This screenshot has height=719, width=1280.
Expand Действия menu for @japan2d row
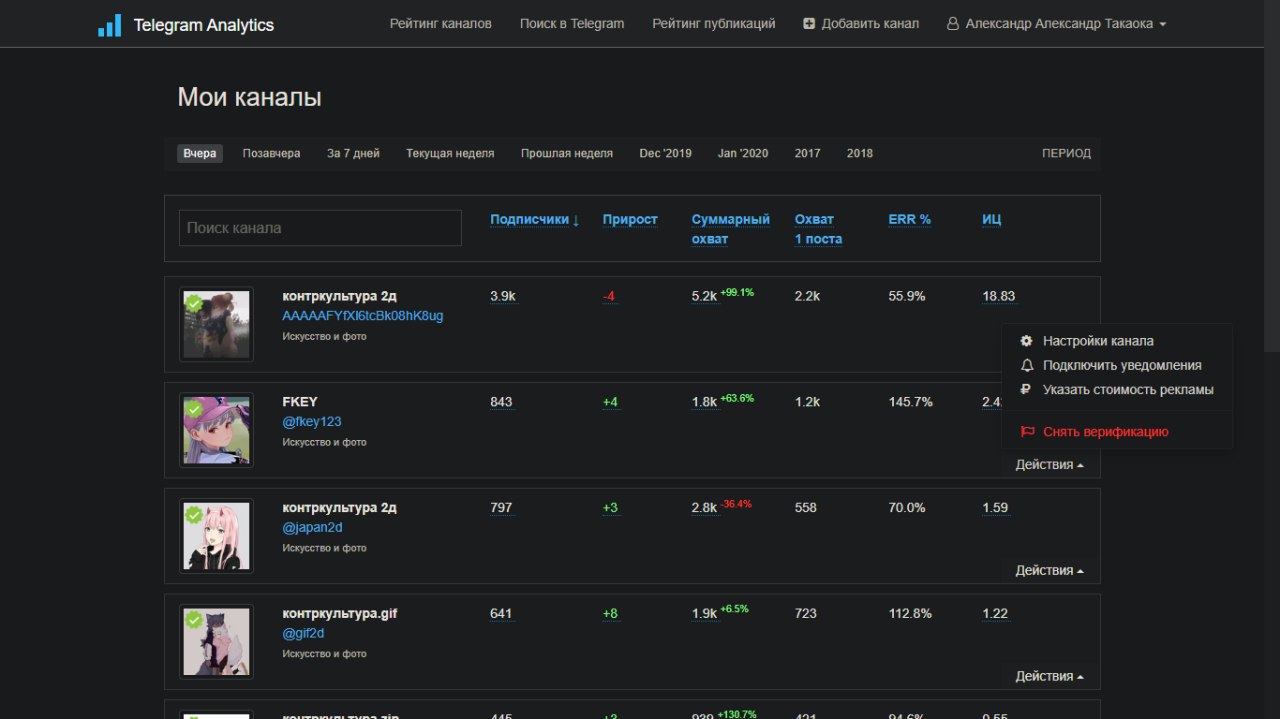pyautogui.click(x=1050, y=571)
